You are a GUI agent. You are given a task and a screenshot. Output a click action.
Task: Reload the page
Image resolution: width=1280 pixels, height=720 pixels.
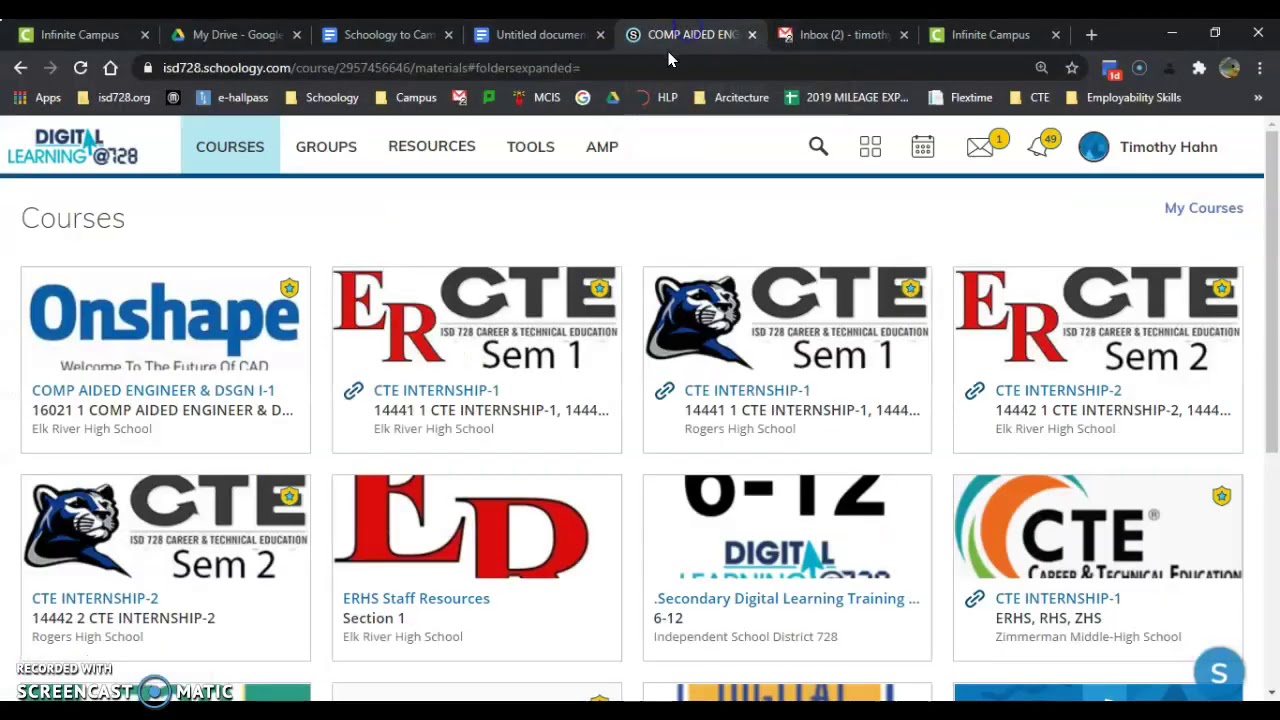(80, 67)
